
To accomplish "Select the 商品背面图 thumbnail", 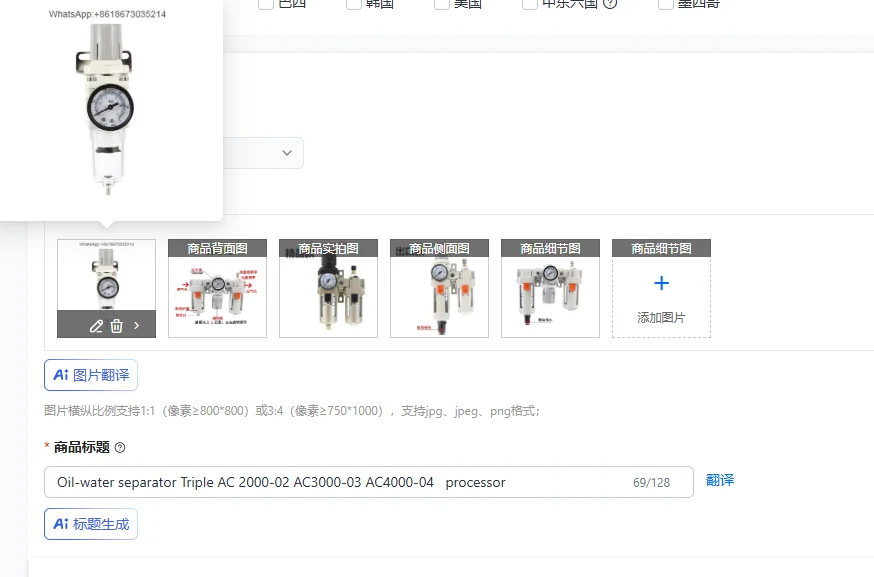I will [217, 288].
